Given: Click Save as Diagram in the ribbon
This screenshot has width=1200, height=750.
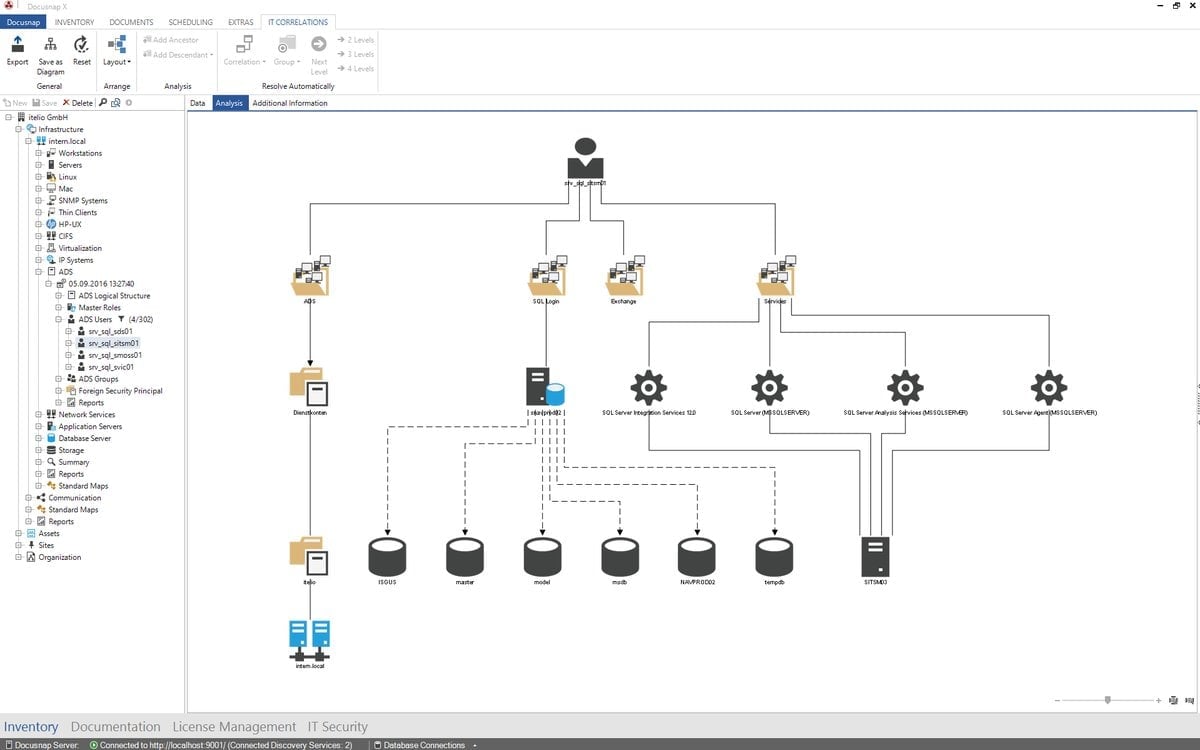Looking at the screenshot, I should tap(51, 56).
